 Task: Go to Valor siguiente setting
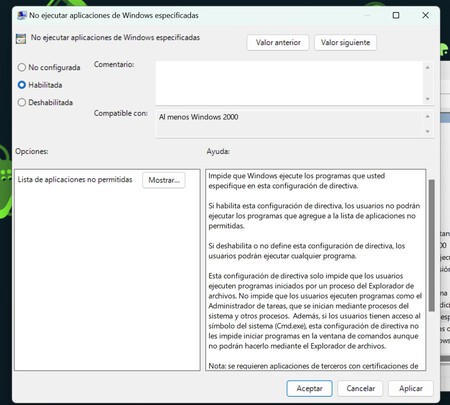[345, 43]
